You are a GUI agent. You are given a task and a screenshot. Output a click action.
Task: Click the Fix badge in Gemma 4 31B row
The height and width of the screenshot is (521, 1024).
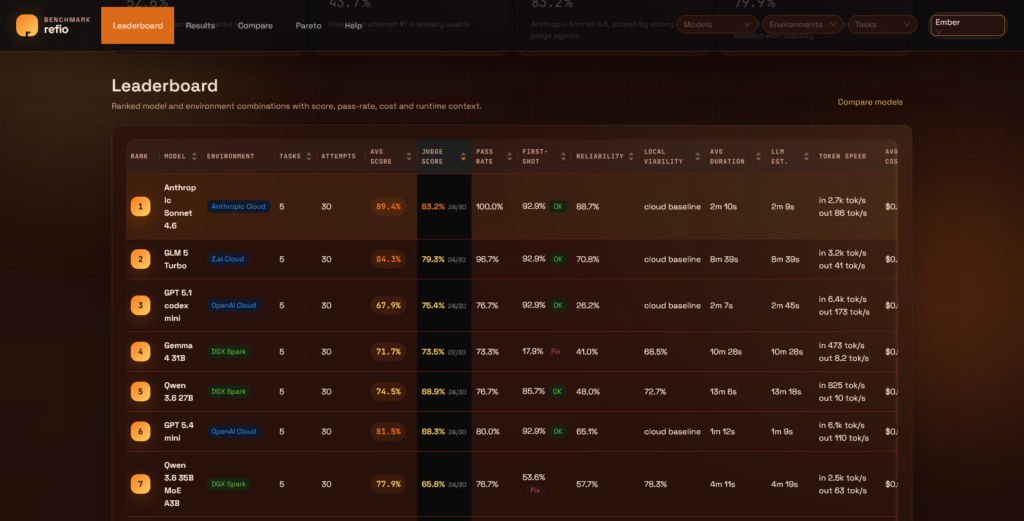click(x=556, y=351)
